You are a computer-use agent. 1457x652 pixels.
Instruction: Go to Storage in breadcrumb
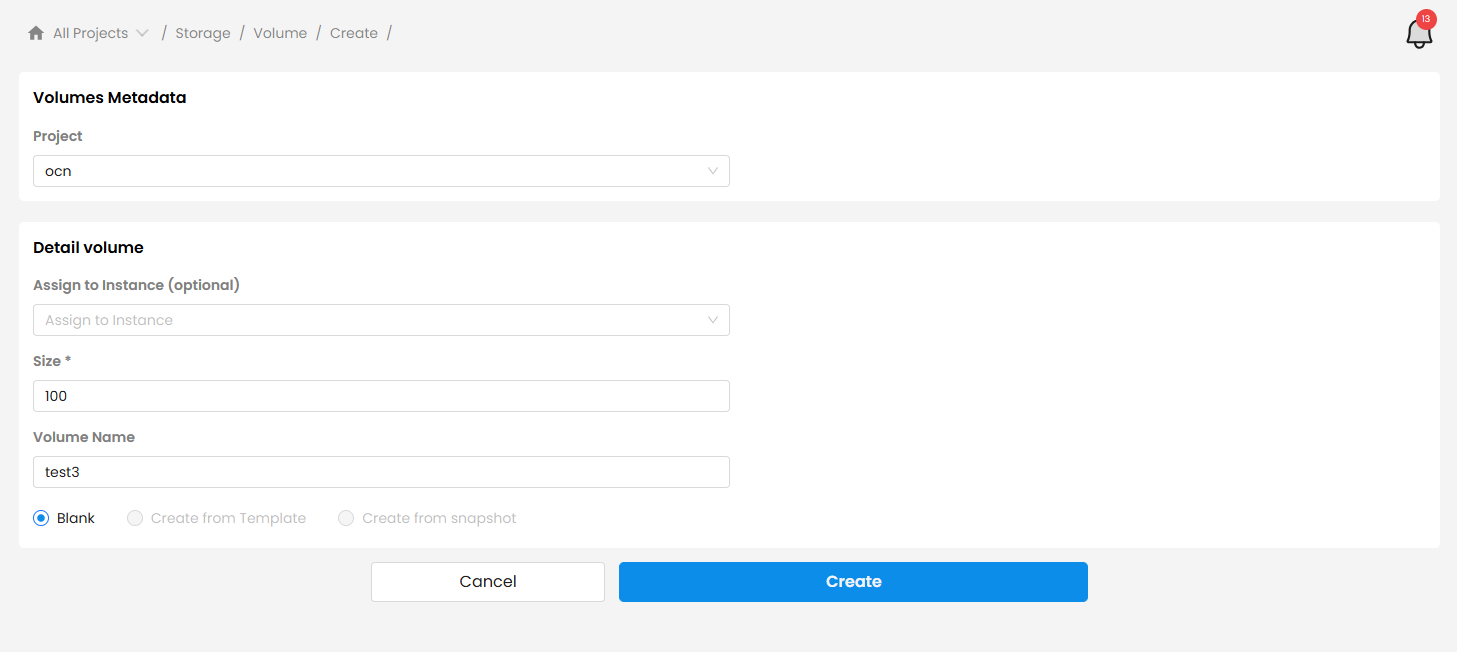pos(203,33)
